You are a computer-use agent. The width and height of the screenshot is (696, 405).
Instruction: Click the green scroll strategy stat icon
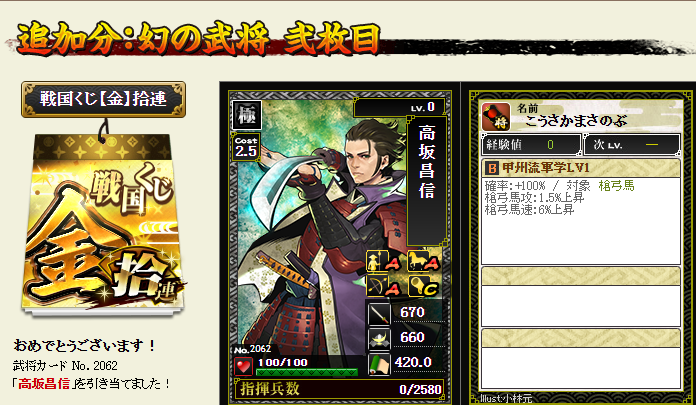click(x=379, y=364)
